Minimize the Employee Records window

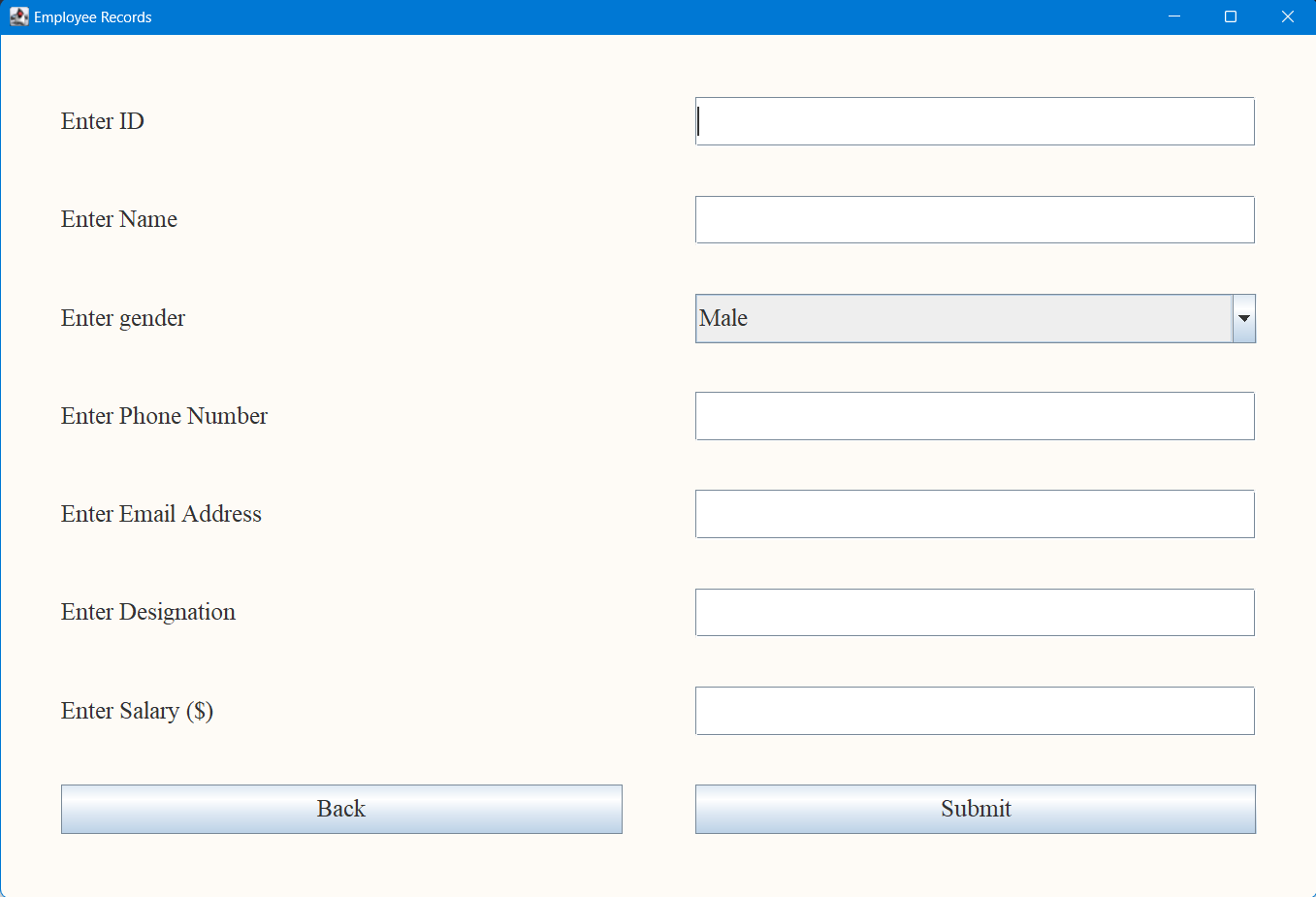(x=1174, y=16)
